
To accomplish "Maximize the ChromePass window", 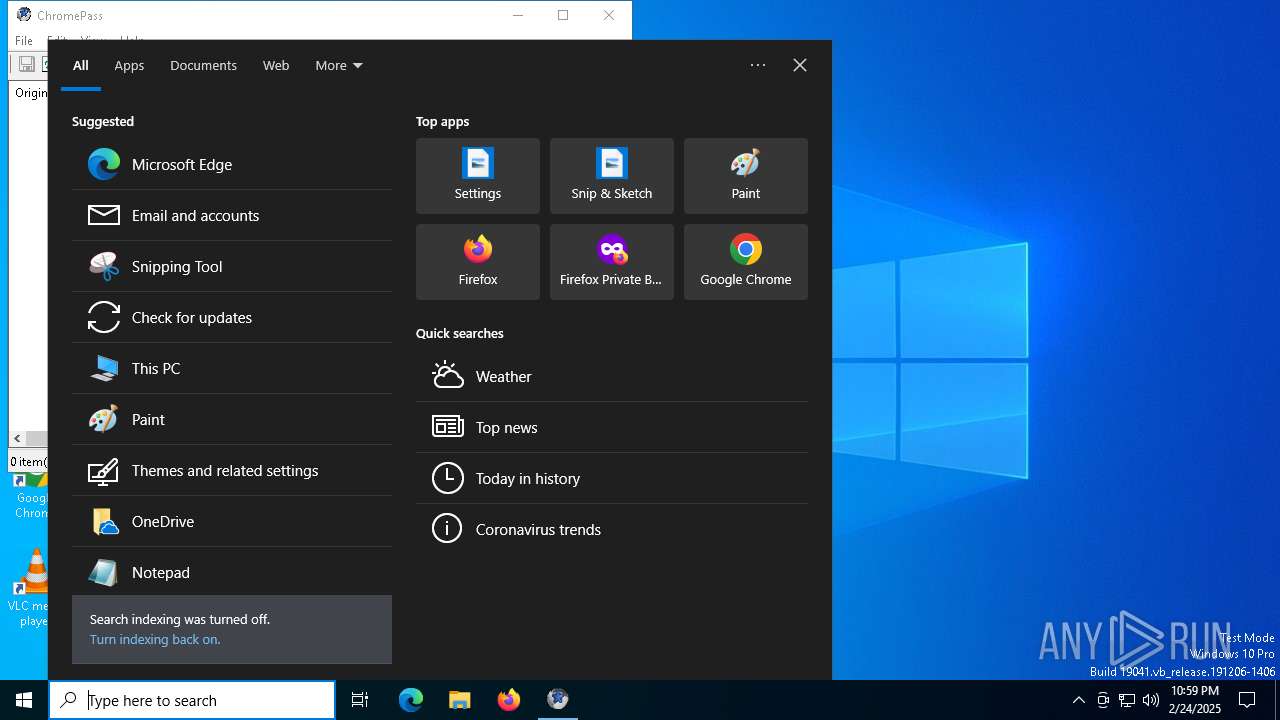I will (x=563, y=15).
